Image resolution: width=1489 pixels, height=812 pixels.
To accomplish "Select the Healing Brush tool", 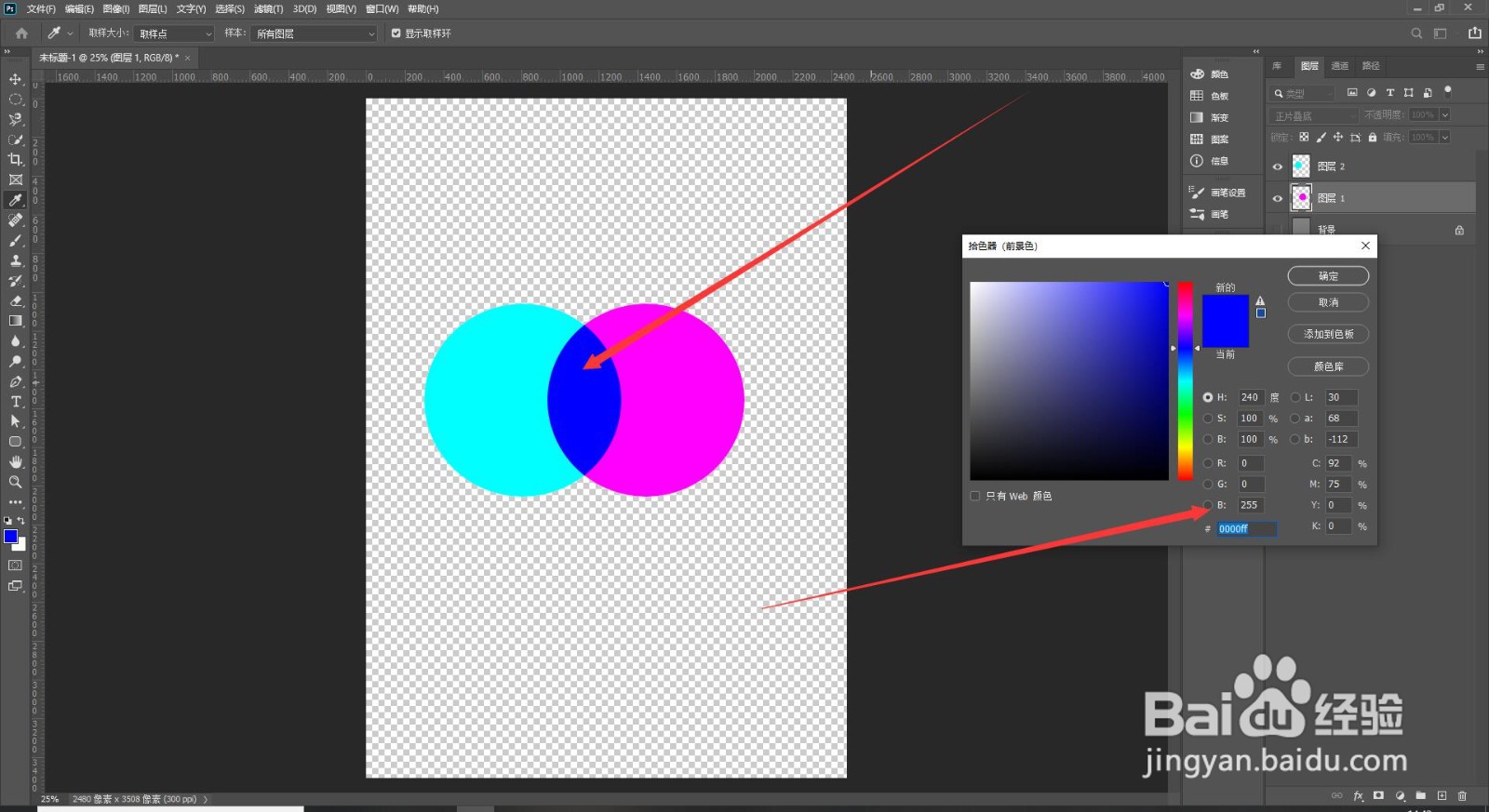I will 15,220.
